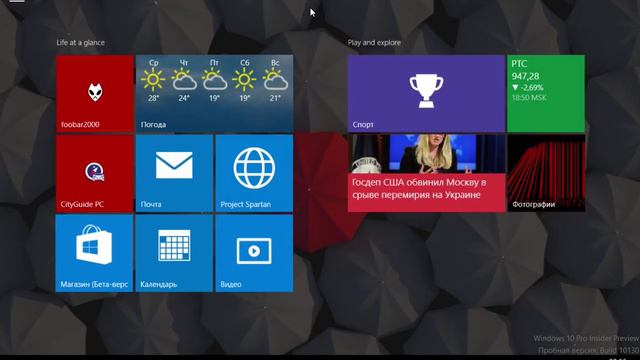Open the Календарь calendar tile

[x=174, y=253]
